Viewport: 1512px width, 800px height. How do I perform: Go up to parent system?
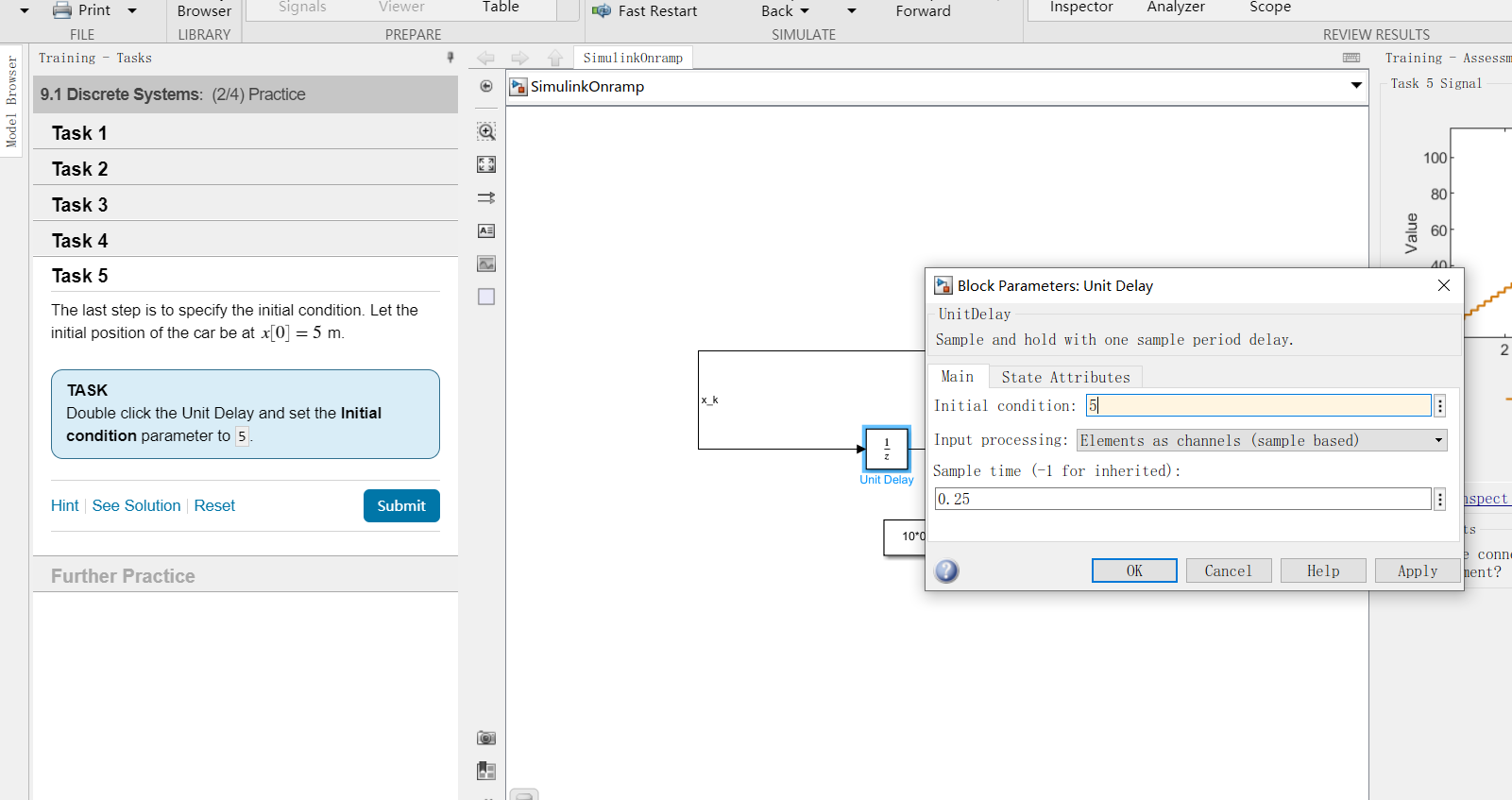[x=555, y=59]
